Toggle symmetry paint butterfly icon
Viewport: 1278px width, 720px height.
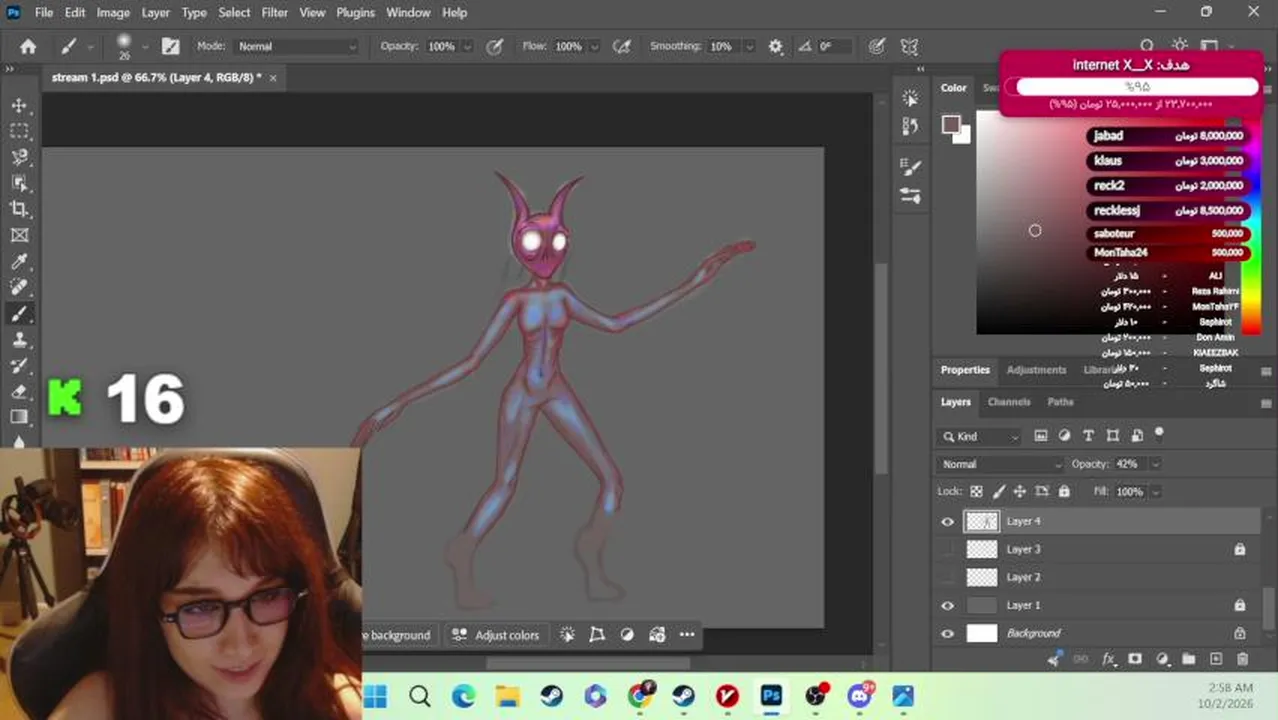tap(909, 46)
